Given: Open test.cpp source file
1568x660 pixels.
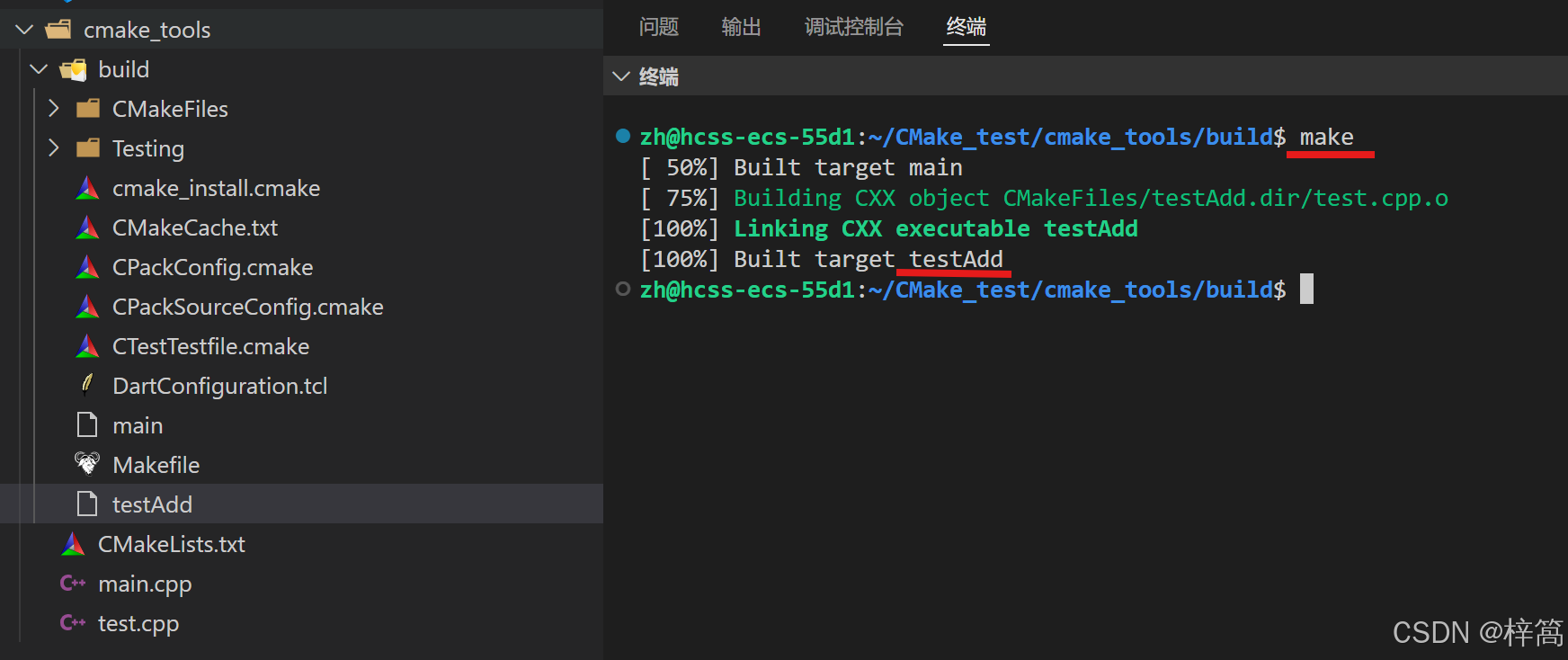Looking at the screenshot, I should pos(138,623).
